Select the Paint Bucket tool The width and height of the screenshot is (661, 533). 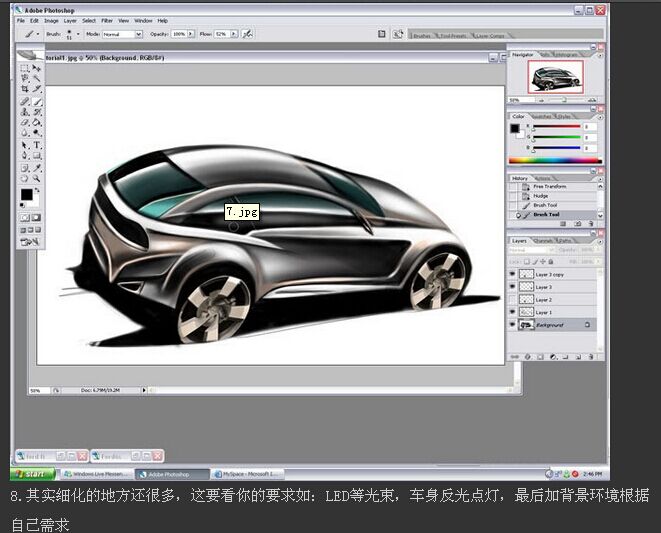[37, 122]
